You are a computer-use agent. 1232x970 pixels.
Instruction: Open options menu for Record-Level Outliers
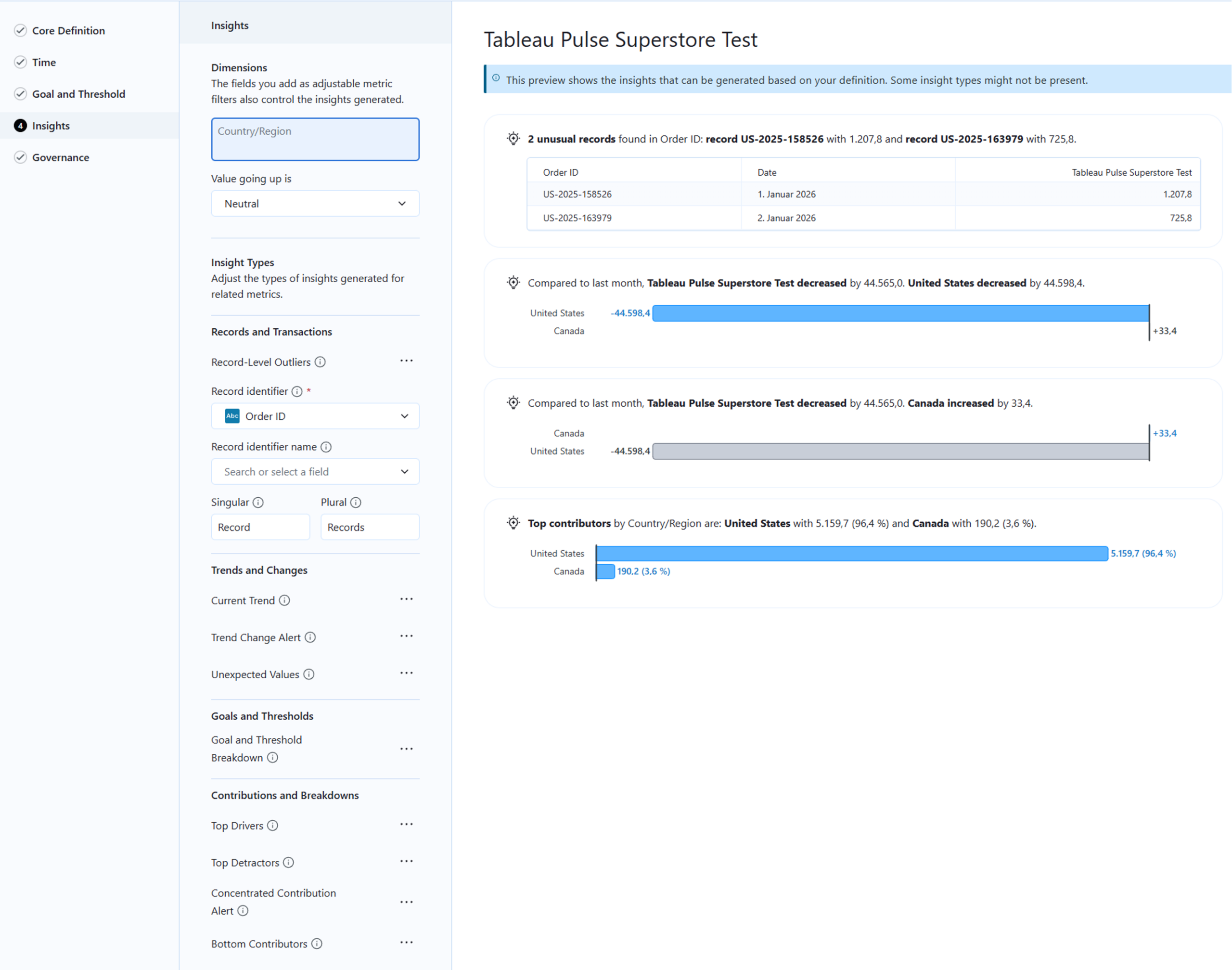click(x=406, y=361)
